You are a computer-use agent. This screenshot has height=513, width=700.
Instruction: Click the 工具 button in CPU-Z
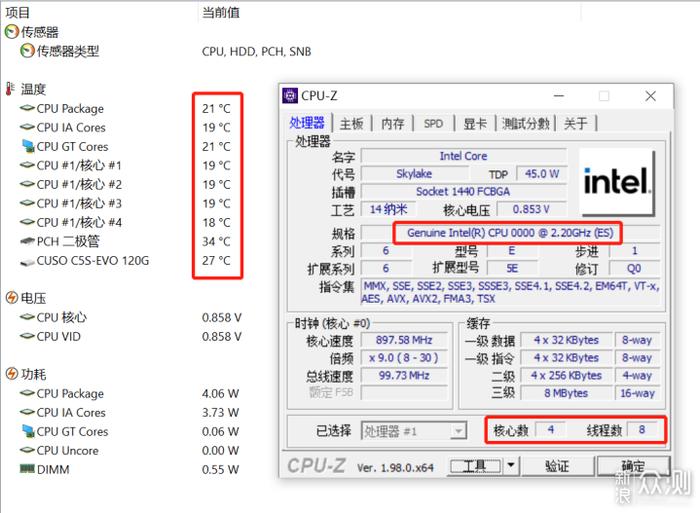pyautogui.click(x=475, y=466)
